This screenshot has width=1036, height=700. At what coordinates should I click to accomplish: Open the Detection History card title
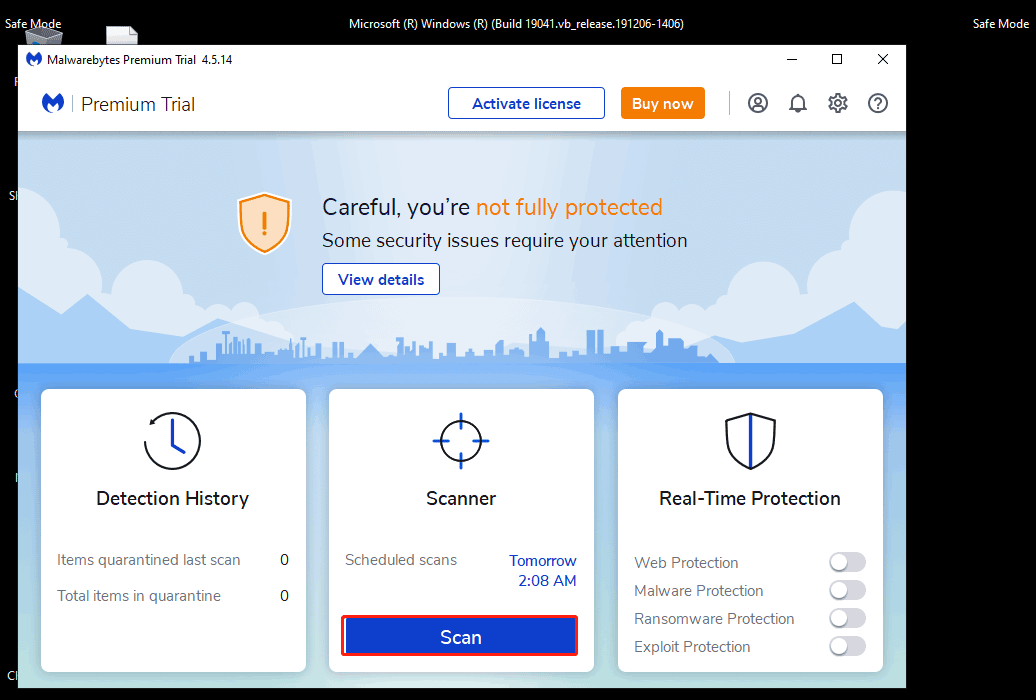[x=172, y=498]
